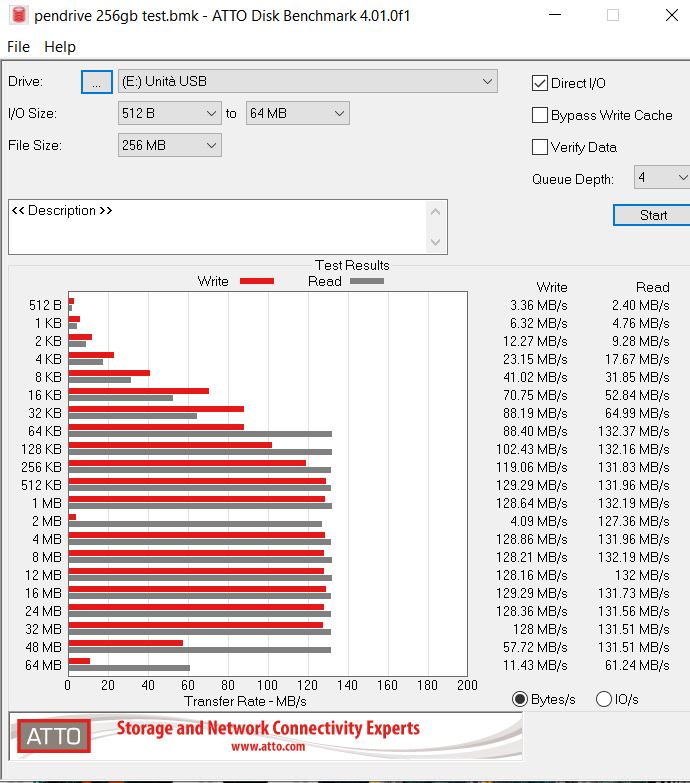Click the 132.37 MB/s read value
This screenshot has height=783, width=690.
pyautogui.click(x=634, y=431)
